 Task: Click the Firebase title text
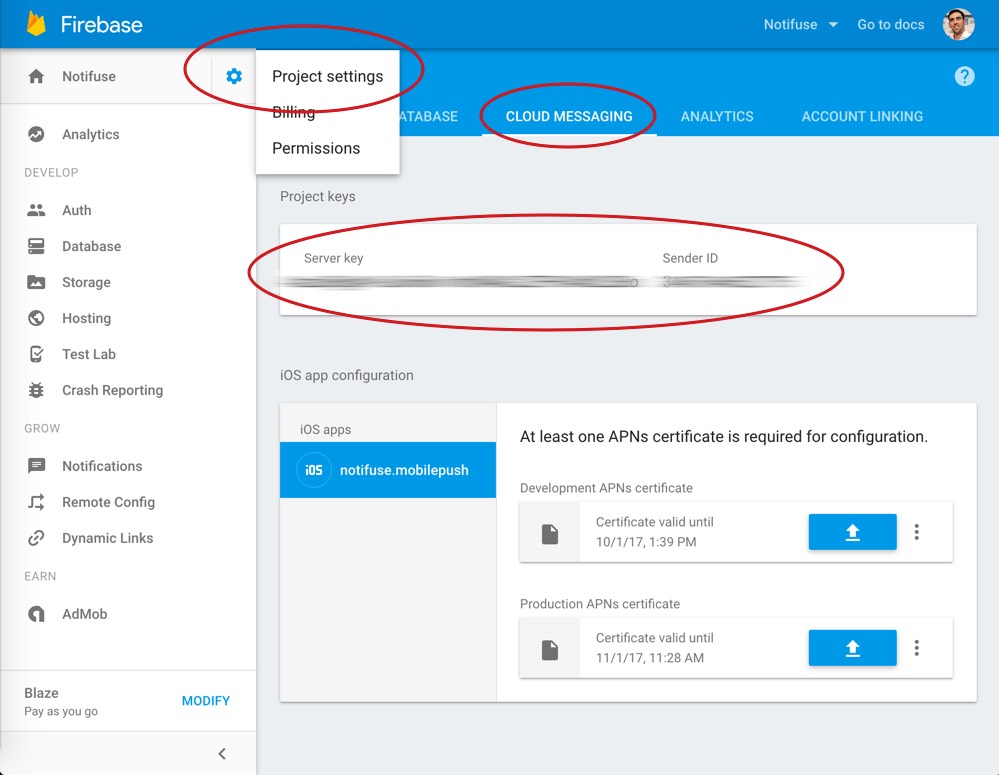(102, 24)
